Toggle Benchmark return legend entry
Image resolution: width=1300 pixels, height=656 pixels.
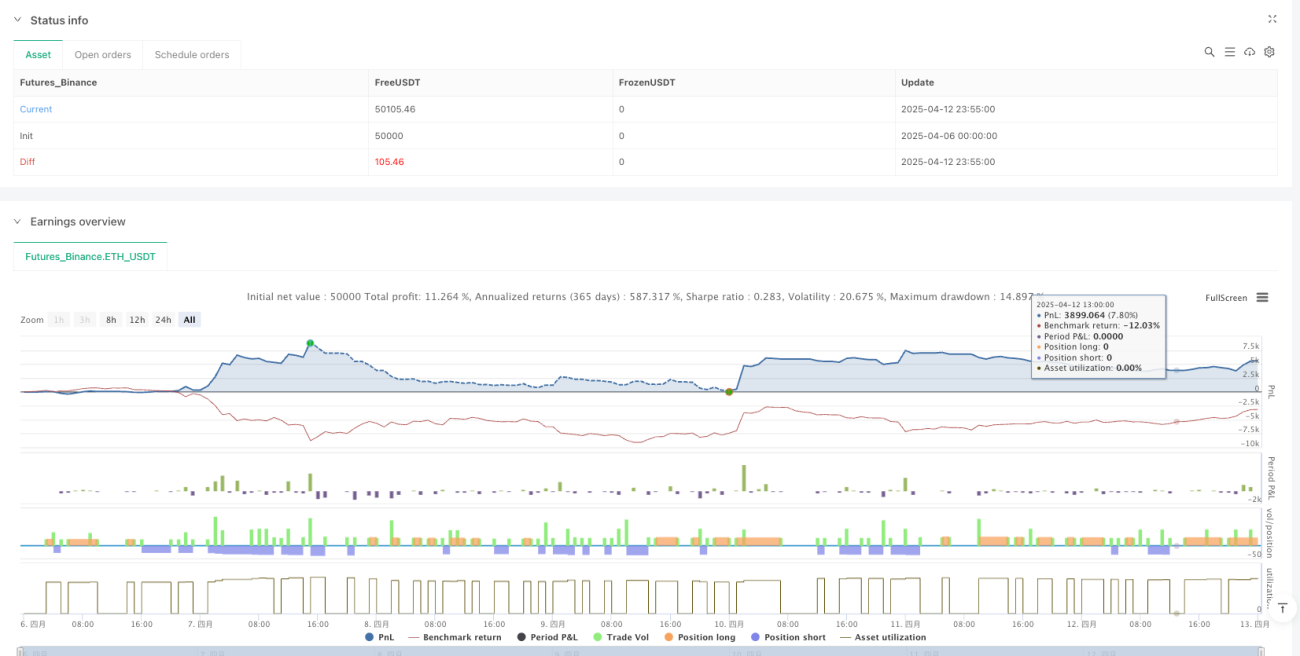point(456,637)
